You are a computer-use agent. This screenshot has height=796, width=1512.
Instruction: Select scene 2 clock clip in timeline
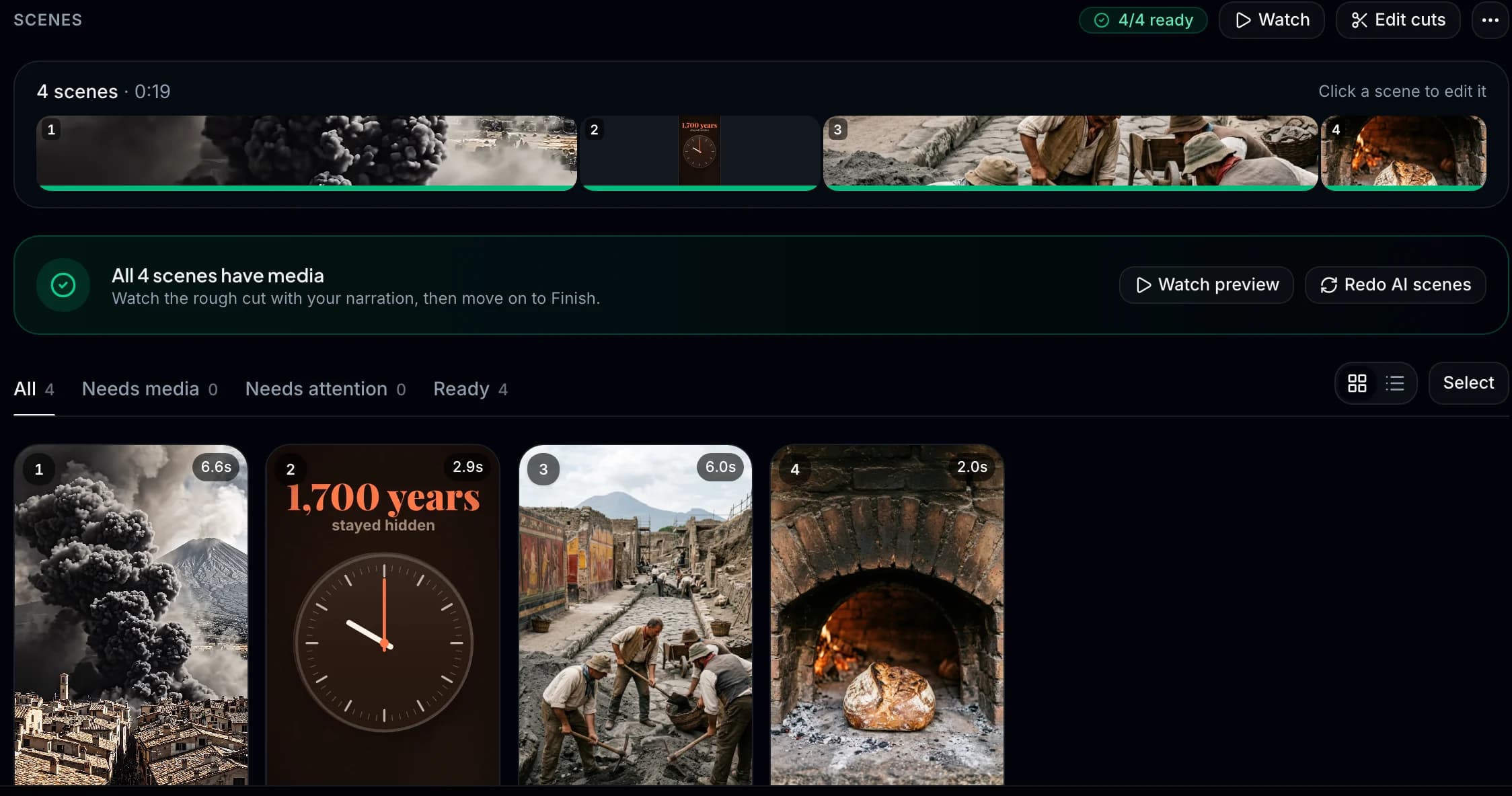tap(700, 153)
